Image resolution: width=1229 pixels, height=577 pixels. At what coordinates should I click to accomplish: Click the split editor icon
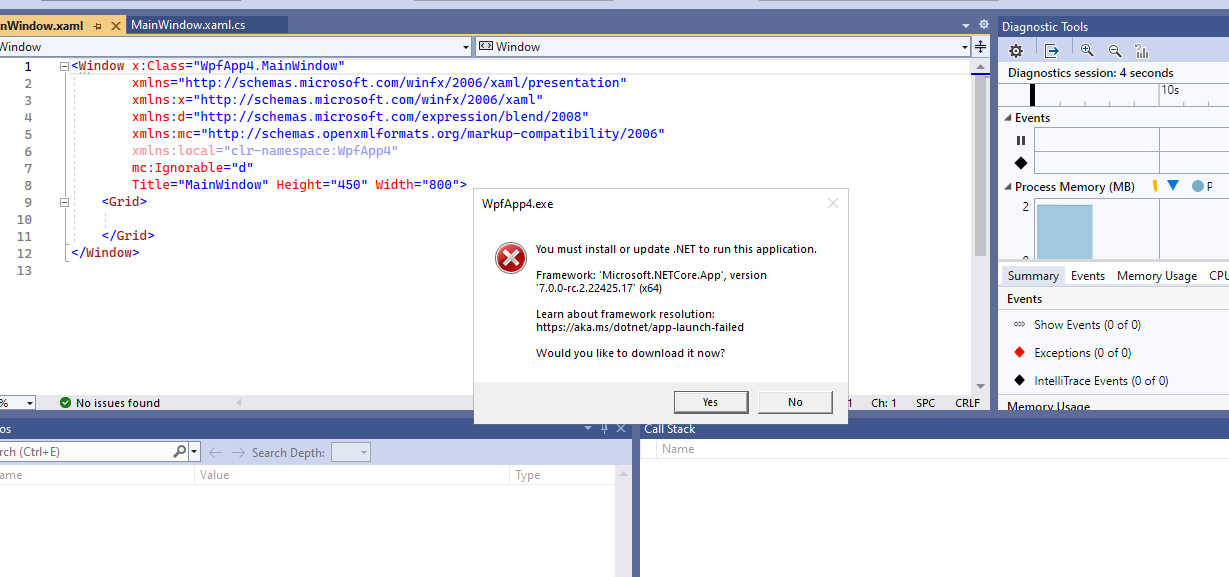tap(980, 46)
